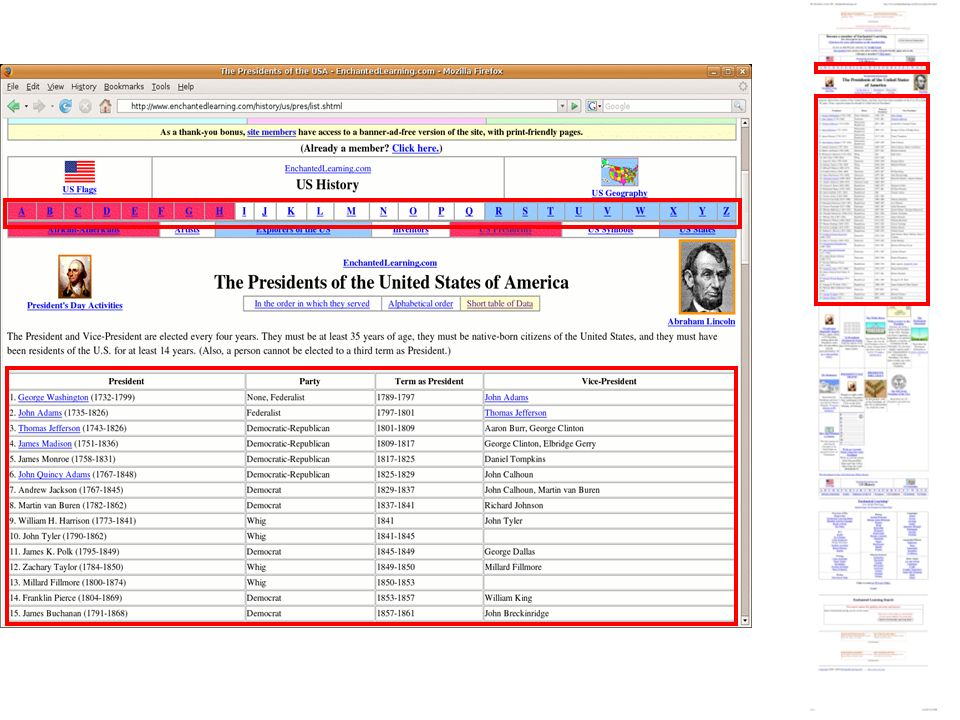Click the Stop loading icon

coord(85,106)
